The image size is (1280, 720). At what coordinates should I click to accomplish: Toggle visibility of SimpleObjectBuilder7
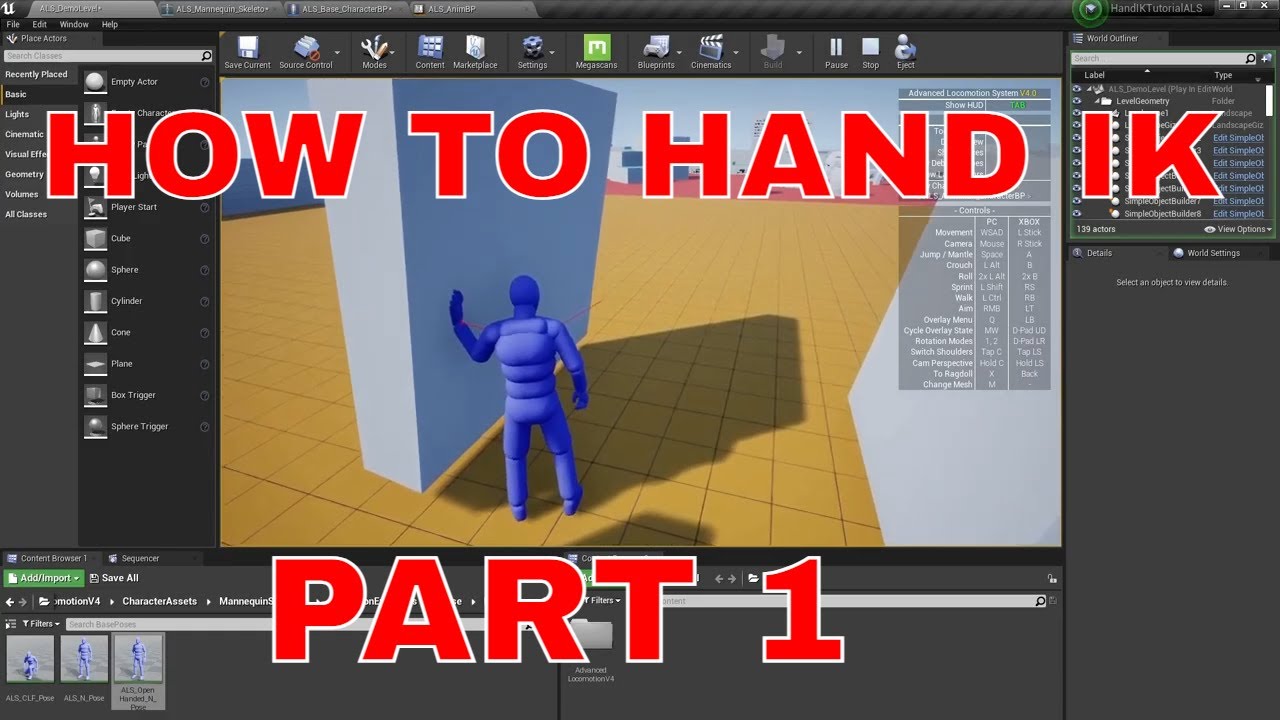coord(1077,201)
